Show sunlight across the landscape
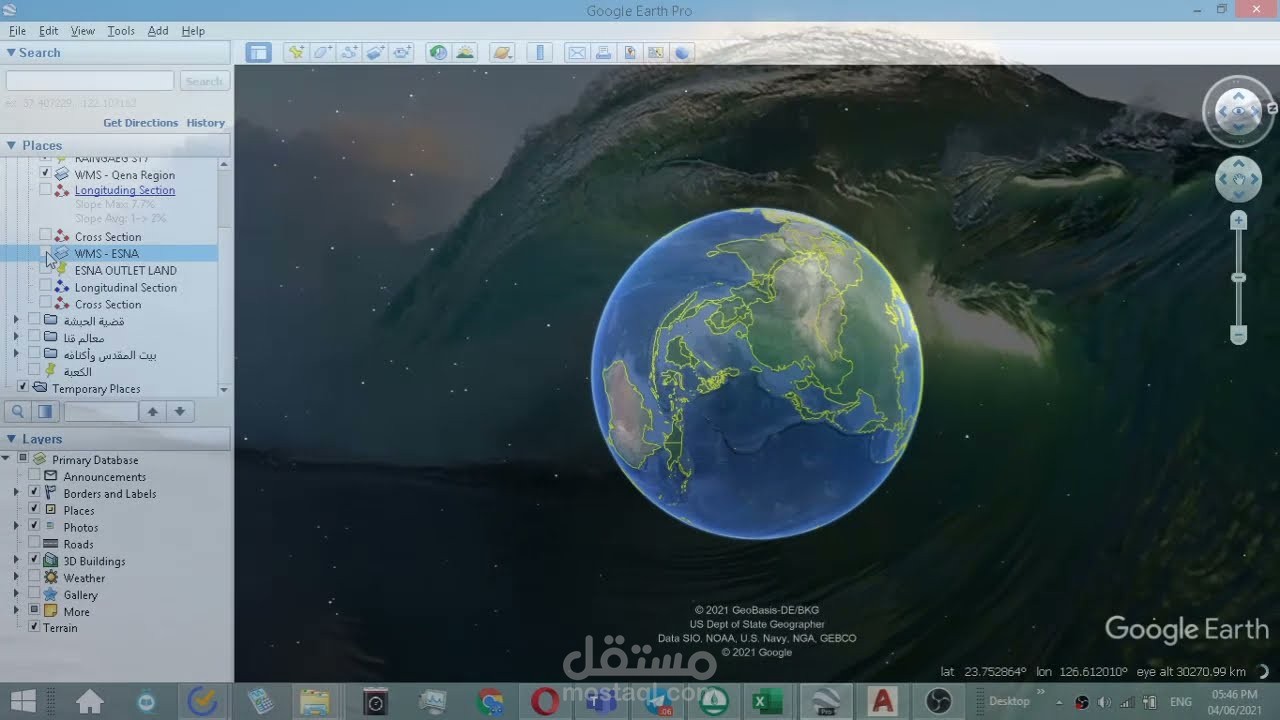Viewport: 1280px width, 720px height. (x=465, y=53)
